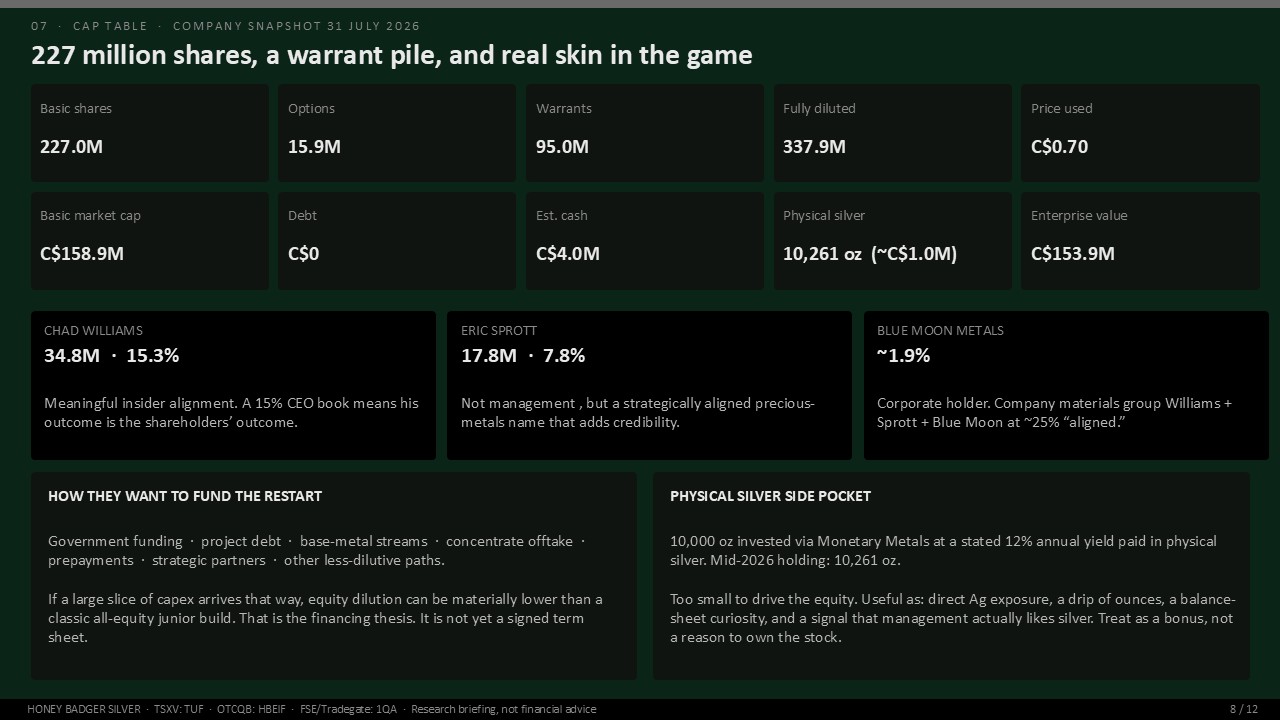
Task: Click the page number 8 / 12
Action: coord(1244,709)
